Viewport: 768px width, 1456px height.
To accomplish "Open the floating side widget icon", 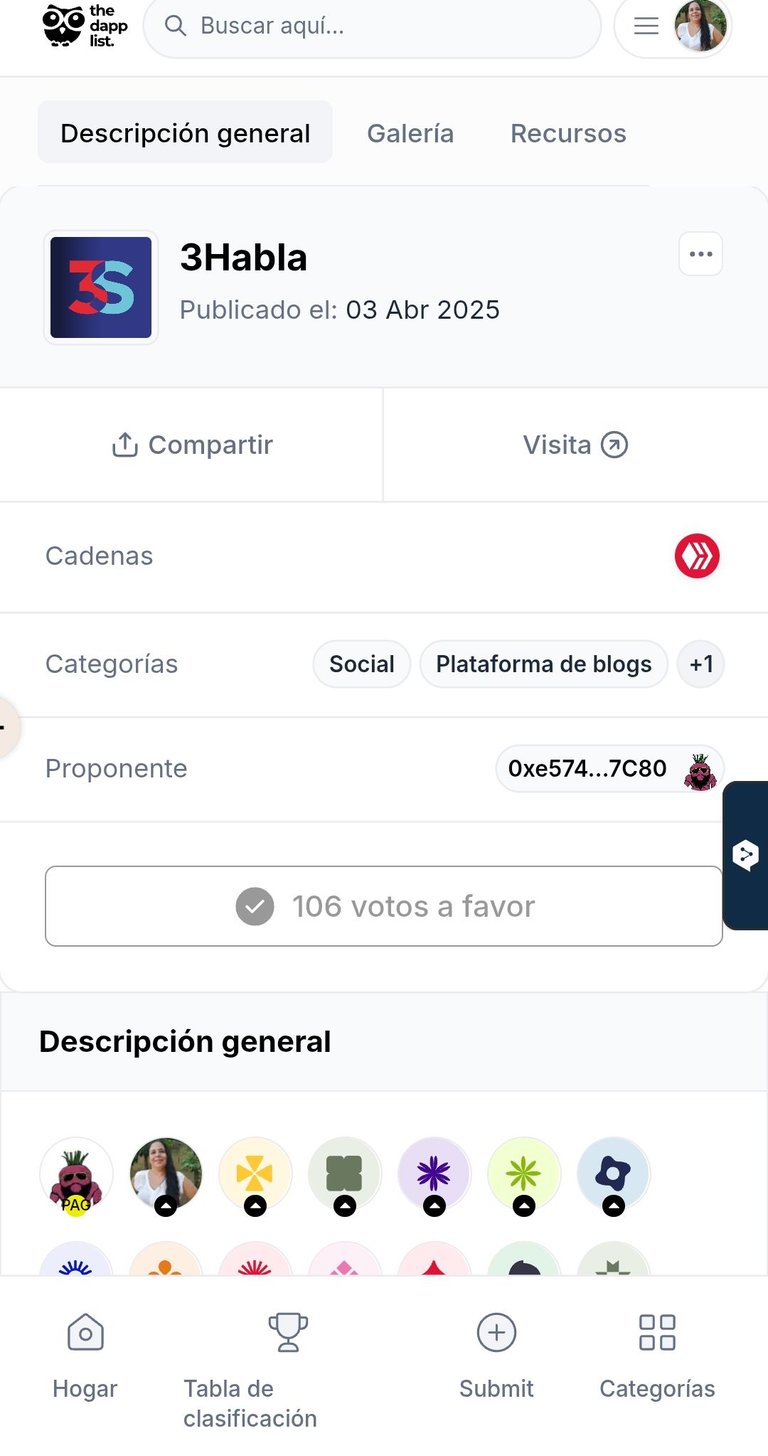I will 746,855.
